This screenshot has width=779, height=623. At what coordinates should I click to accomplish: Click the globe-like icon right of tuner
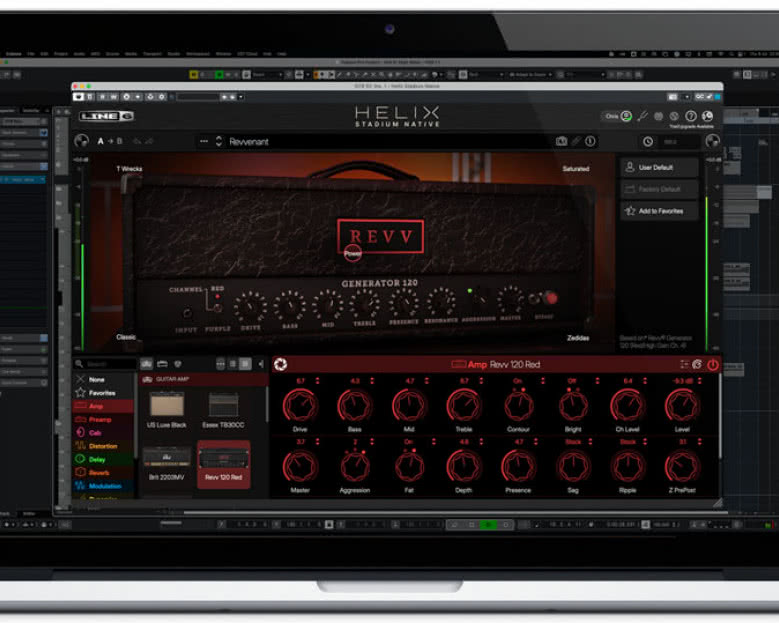tap(658, 116)
